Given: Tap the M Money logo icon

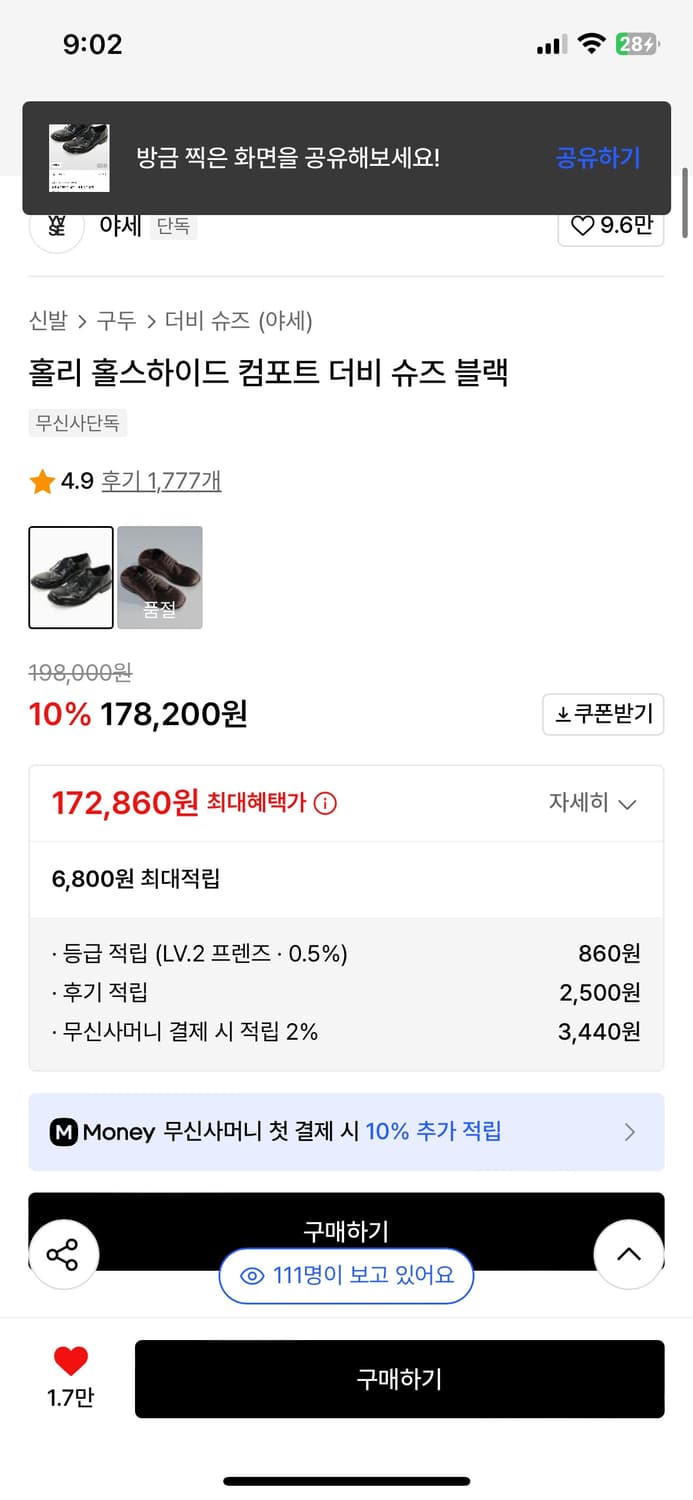Looking at the screenshot, I should [63, 1131].
